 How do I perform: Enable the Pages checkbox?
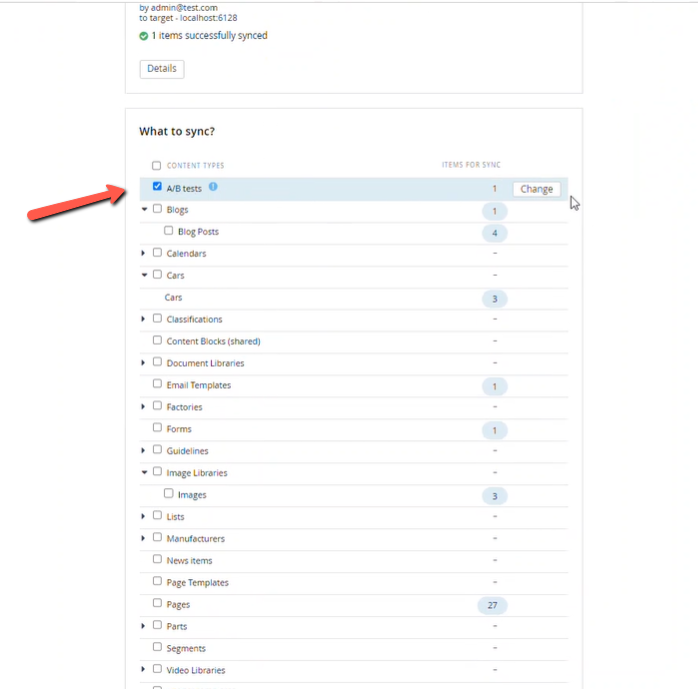pos(157,603)
